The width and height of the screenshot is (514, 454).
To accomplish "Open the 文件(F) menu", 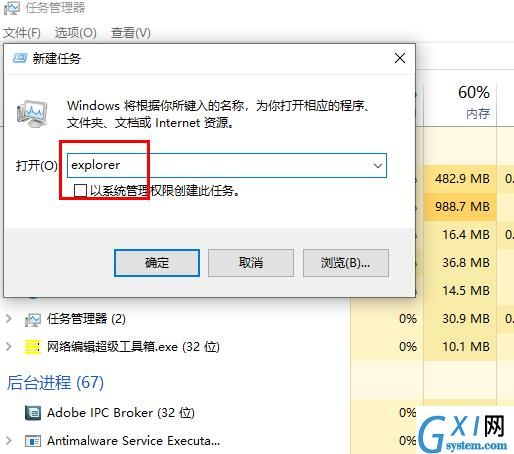I will coord(22,33).
